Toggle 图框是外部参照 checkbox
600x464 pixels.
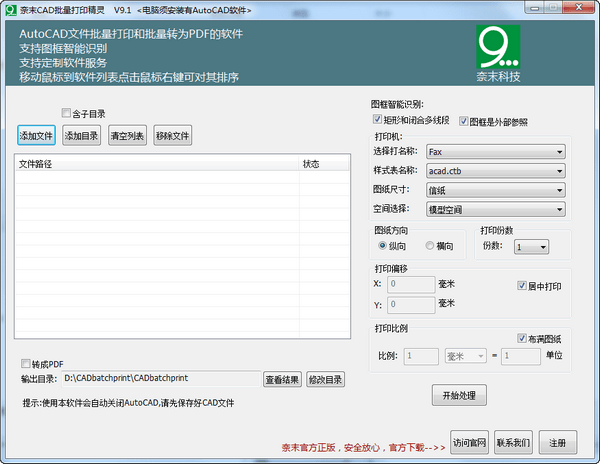pyautogui.click(x=465, y=121)
